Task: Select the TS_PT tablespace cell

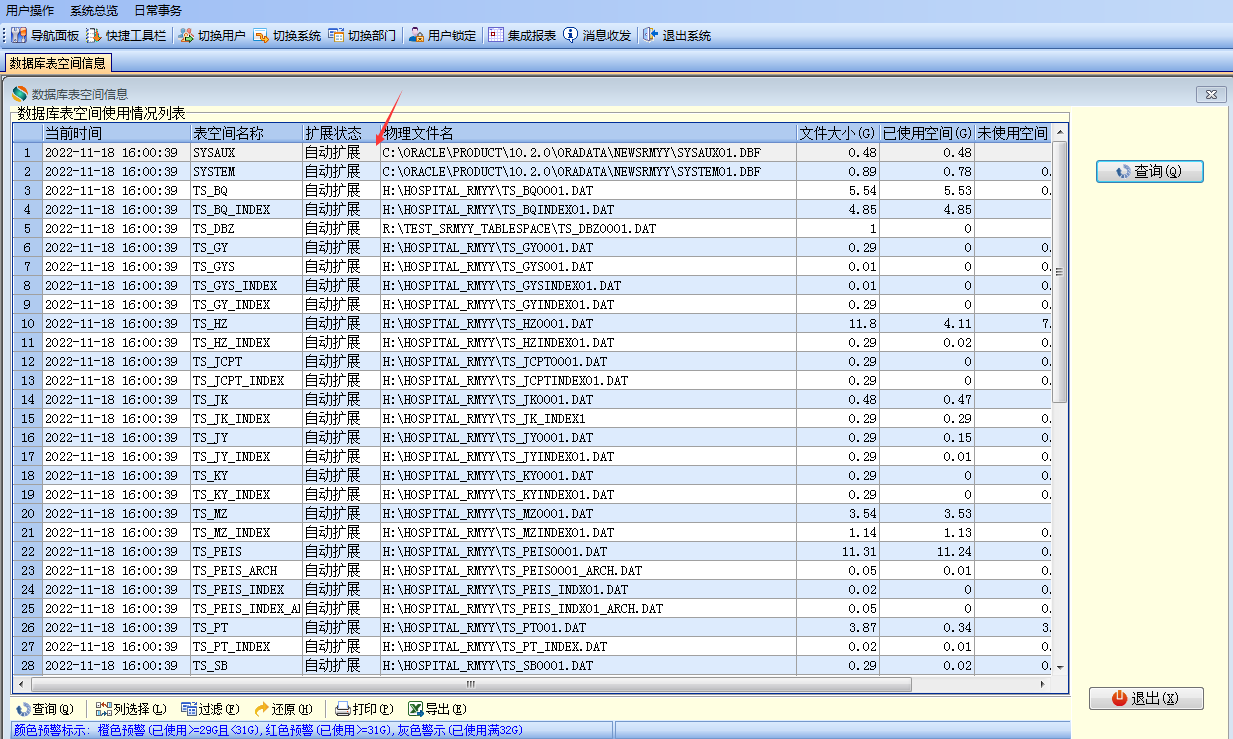Action: point(246,627)
